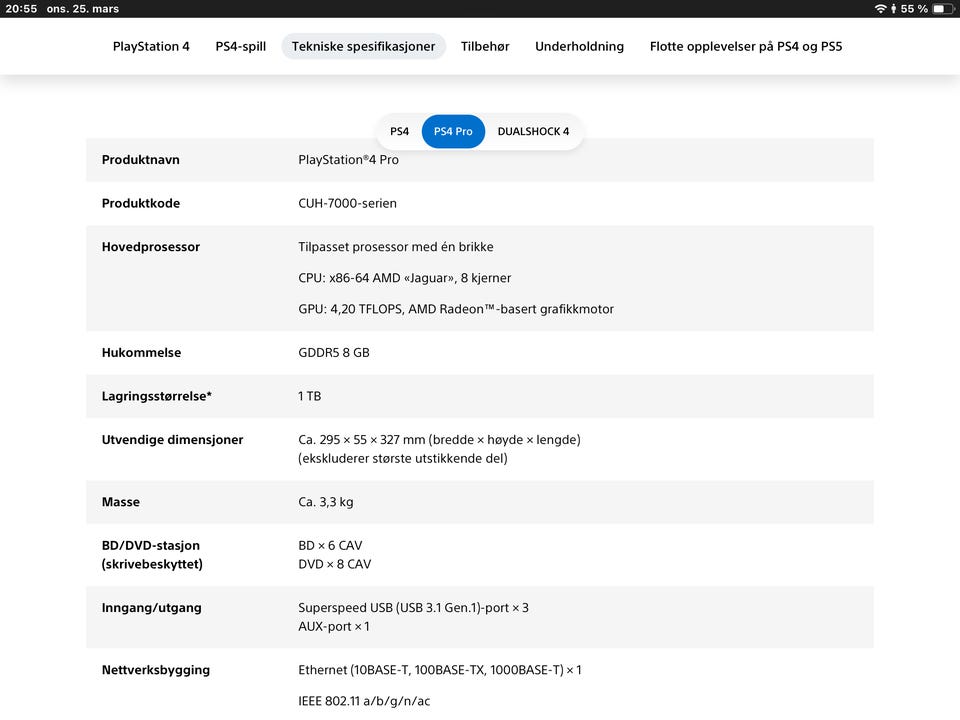Open the PS4-spill tab
The image size is (960, 720).
tap(241, 47)
